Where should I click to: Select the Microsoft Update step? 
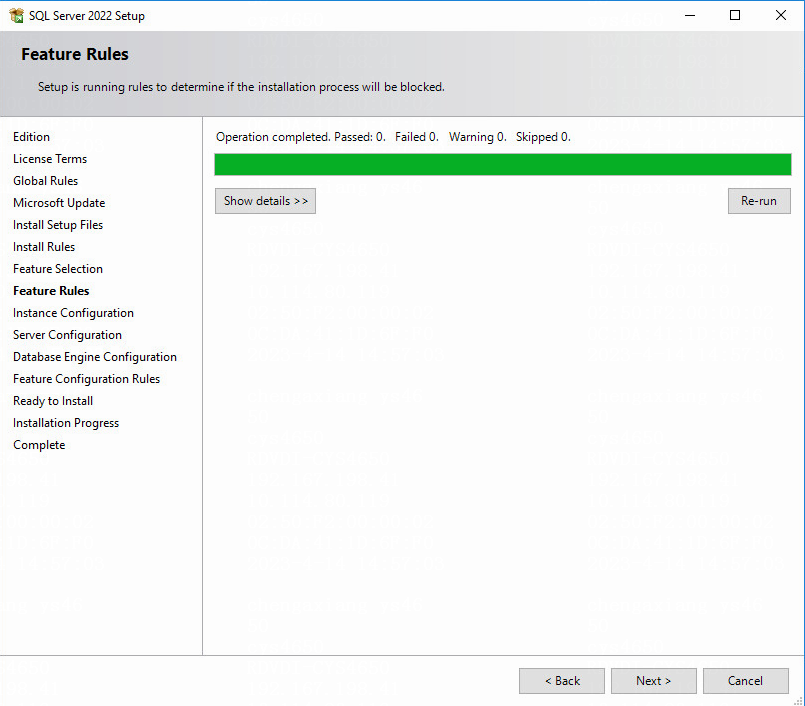tap(59, 203)
